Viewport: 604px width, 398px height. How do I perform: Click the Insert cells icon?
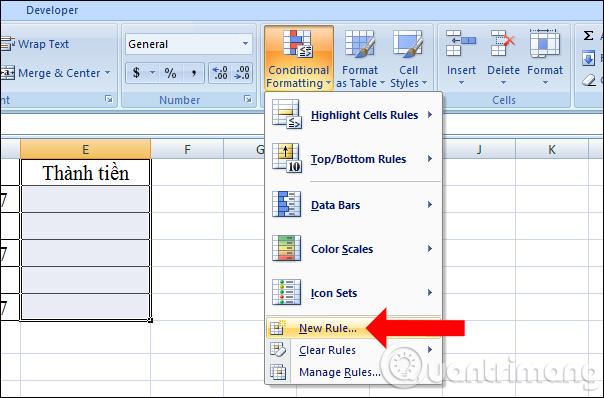point(461,43)
